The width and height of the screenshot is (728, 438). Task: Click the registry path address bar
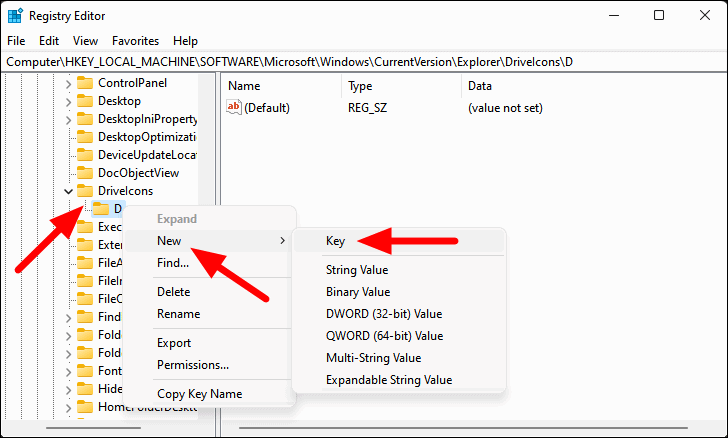(364, 62)
